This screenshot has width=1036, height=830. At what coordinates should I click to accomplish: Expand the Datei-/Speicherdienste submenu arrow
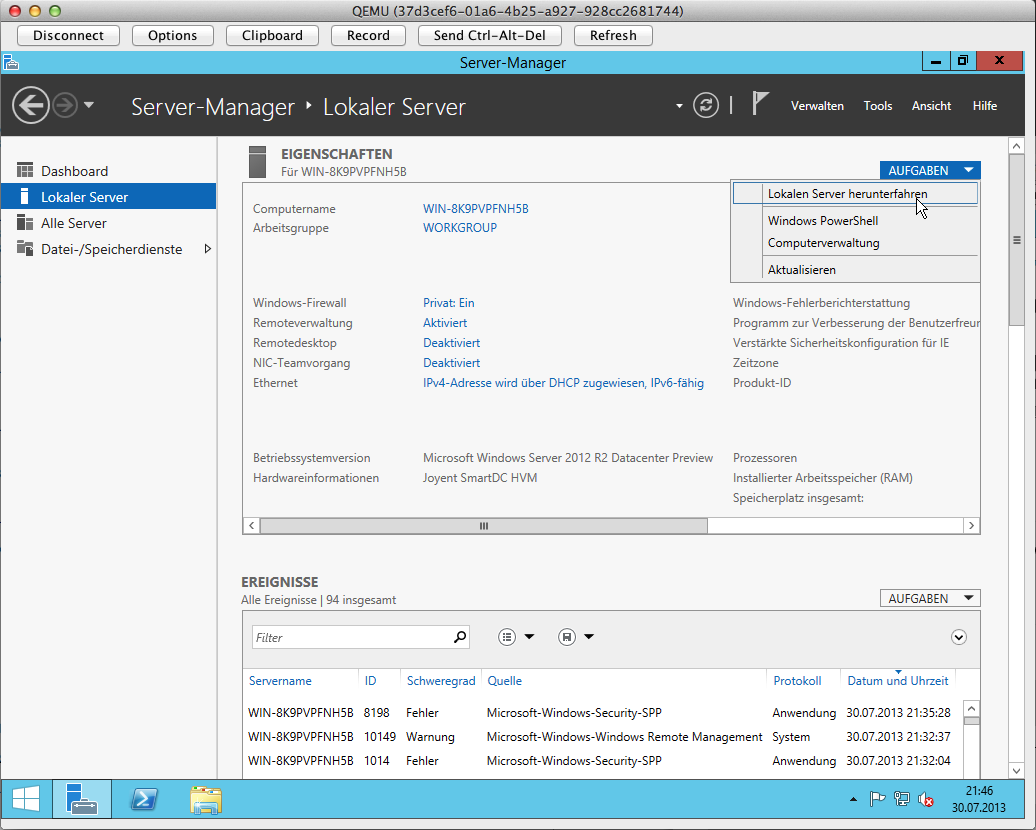pos(207,249)
